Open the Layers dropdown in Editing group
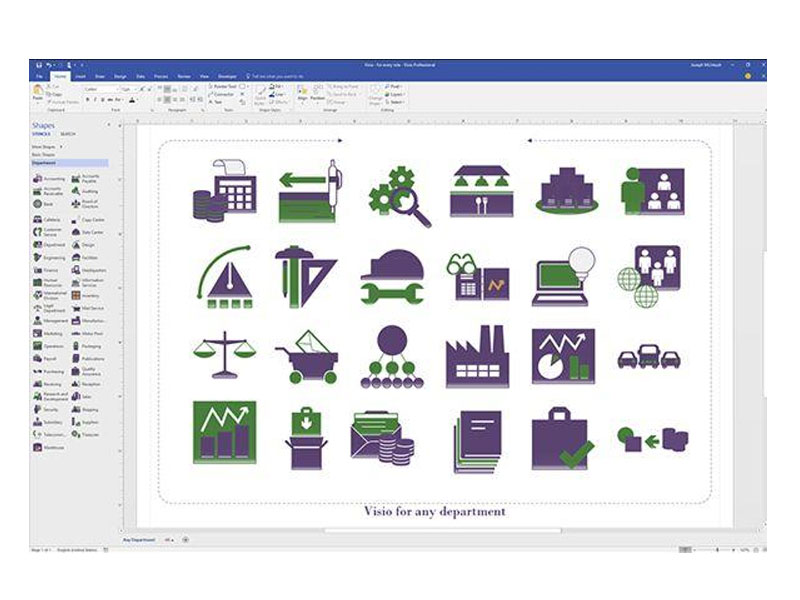Screen dimensions: 800x600 click(x=395, y=94)
